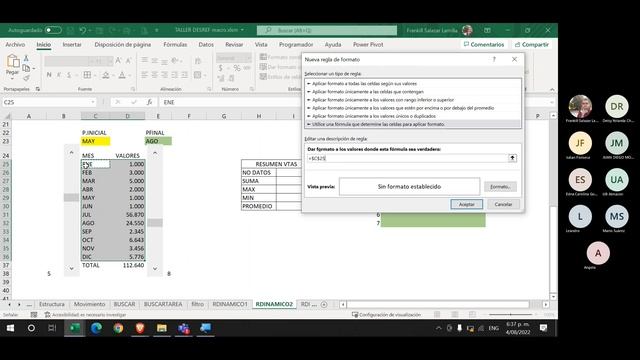
Task: Click the Buscar search box in title bar
Action: tap(327, 30)
